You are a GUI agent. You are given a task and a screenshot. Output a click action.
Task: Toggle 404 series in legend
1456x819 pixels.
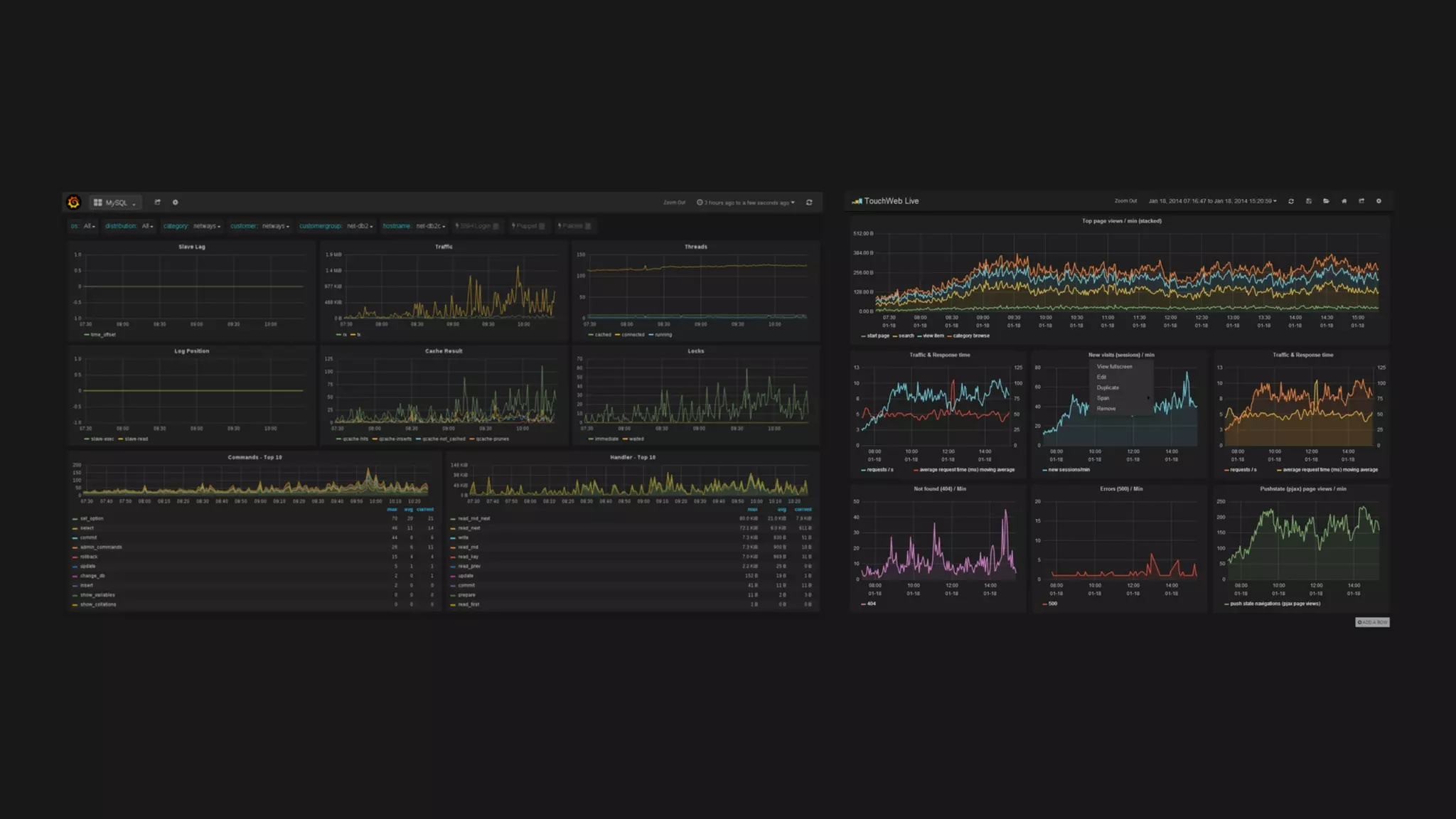pyautogui.click(x=871, y=604)
